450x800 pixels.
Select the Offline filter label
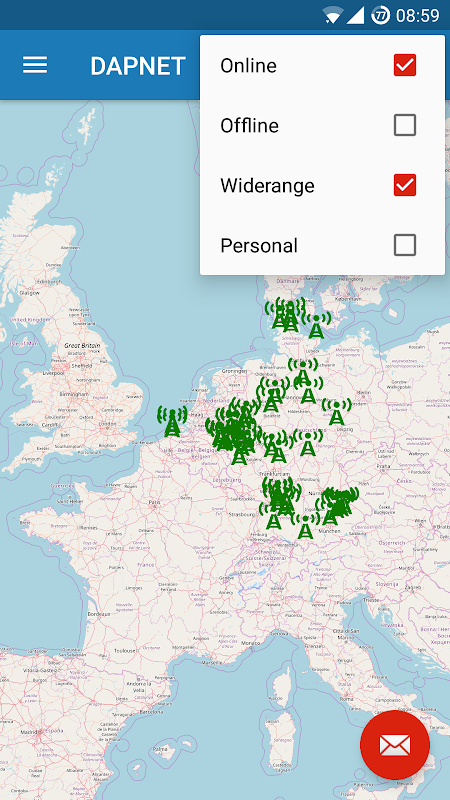(x=249, y=126)
